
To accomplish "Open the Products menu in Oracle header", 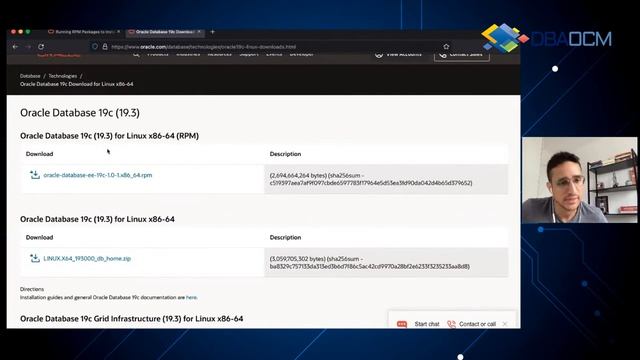I will click(158, 54).
